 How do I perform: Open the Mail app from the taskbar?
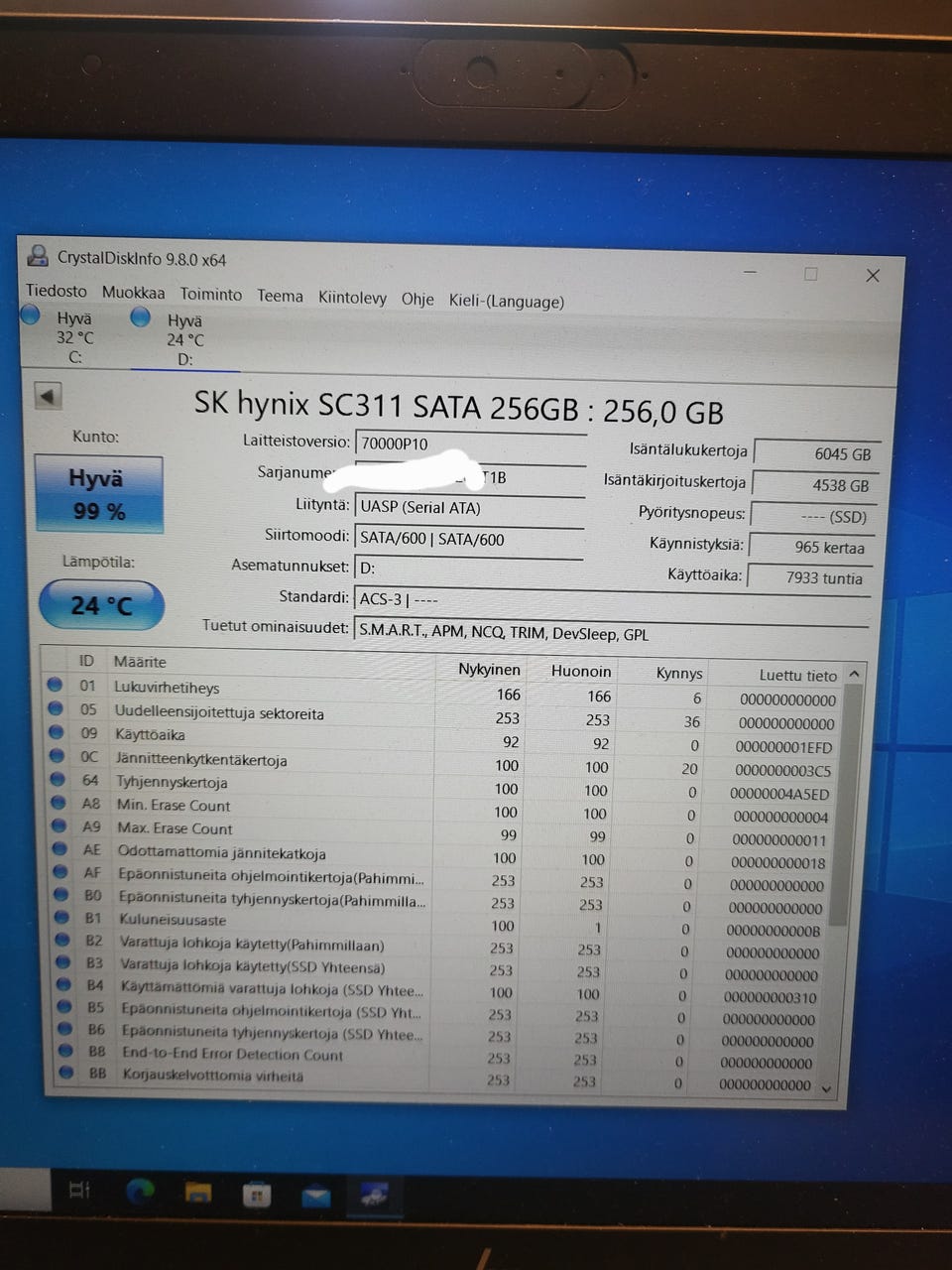click(316, 1197)
